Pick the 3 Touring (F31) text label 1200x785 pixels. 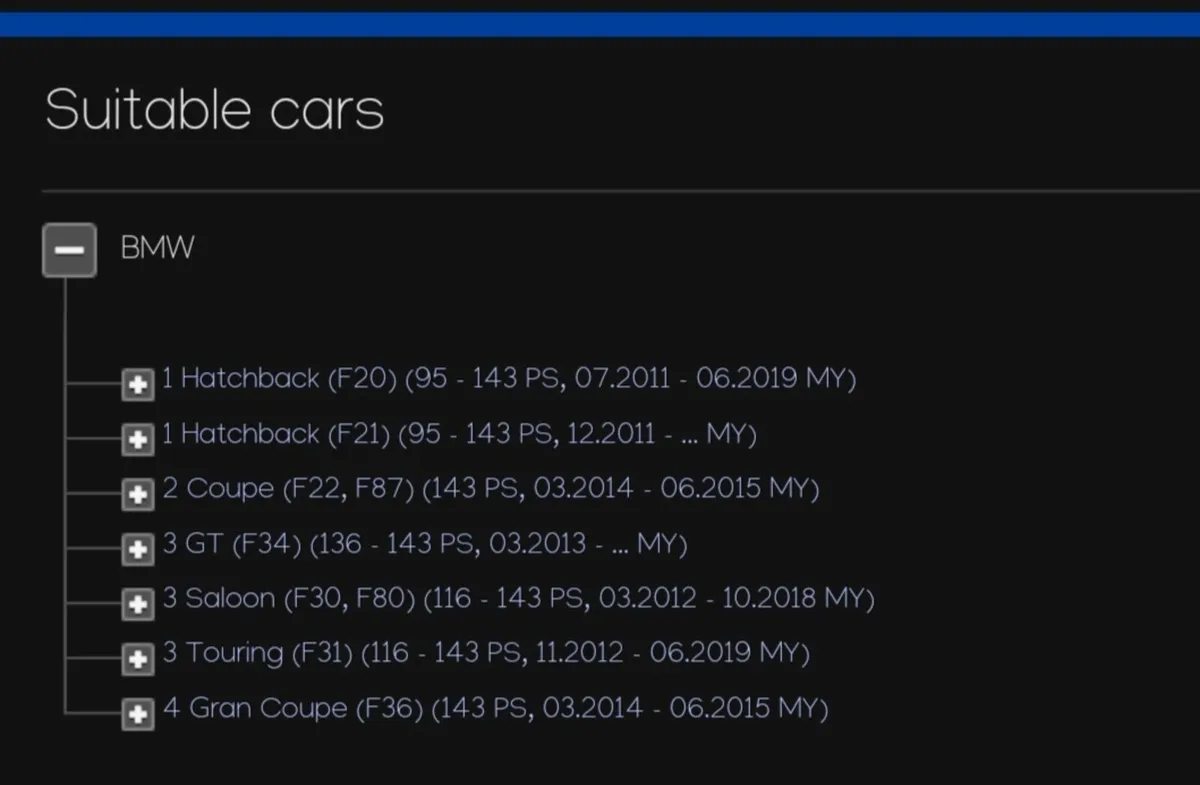[486, 653]
